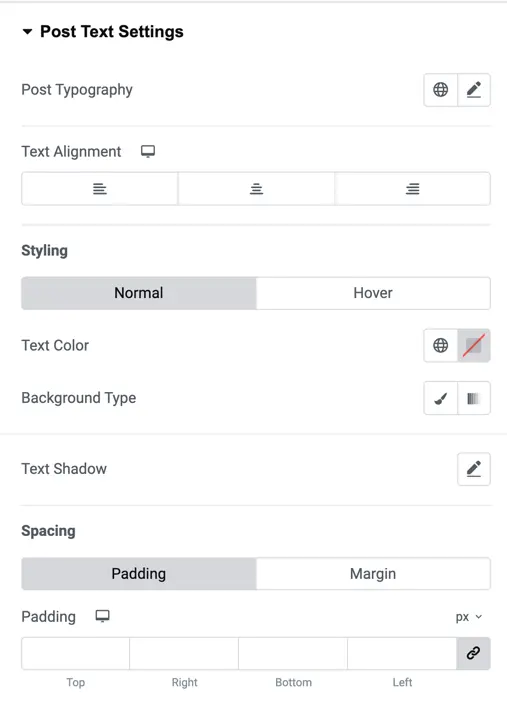
Task: Open Text Alignment responsive device selector
Action: (148, 152)
